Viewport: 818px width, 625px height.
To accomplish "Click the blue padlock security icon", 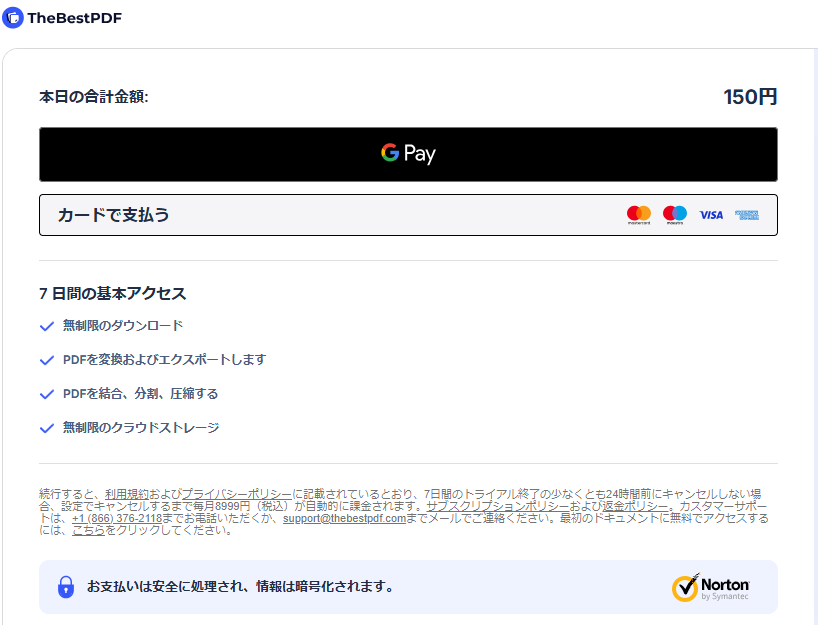I will pyautogui.click(x=66, y=587).
